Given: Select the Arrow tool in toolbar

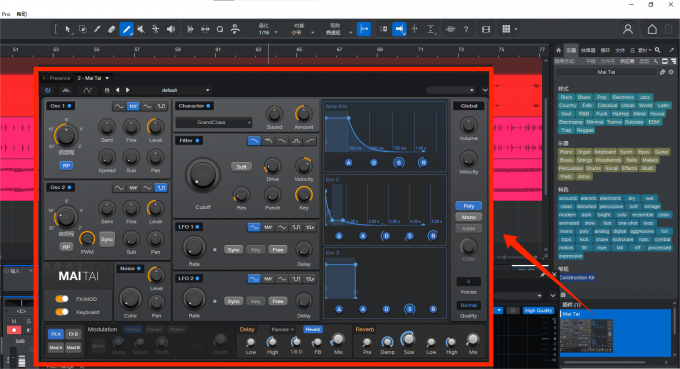Looking at the screenshot, I should [68, 29].
